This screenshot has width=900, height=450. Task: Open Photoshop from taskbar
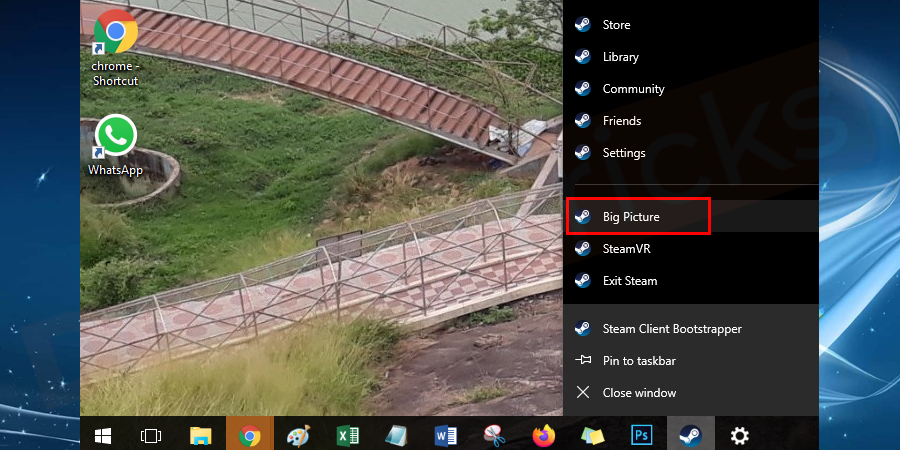click(x=641, y=436)
